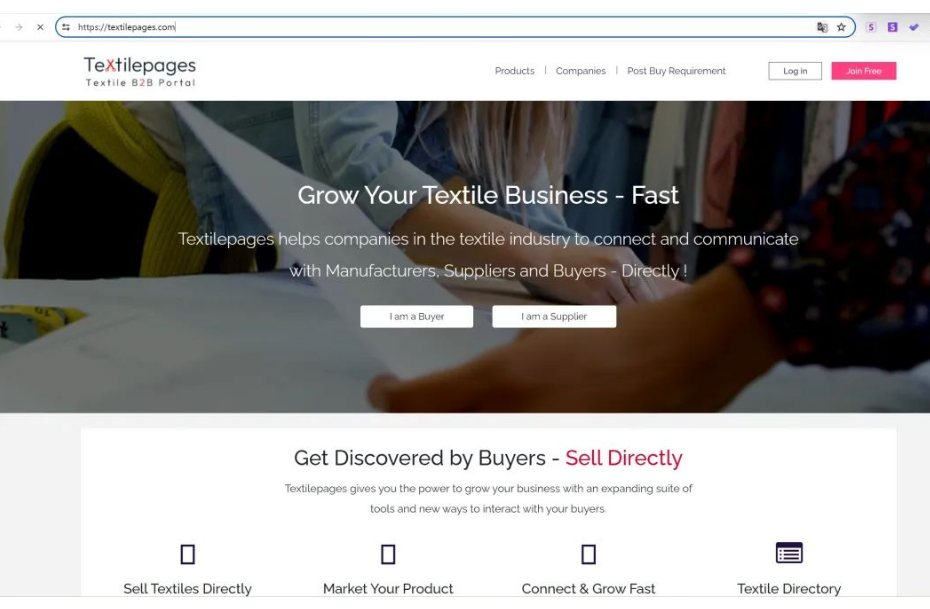Click the forward navigation arrow

19,27
